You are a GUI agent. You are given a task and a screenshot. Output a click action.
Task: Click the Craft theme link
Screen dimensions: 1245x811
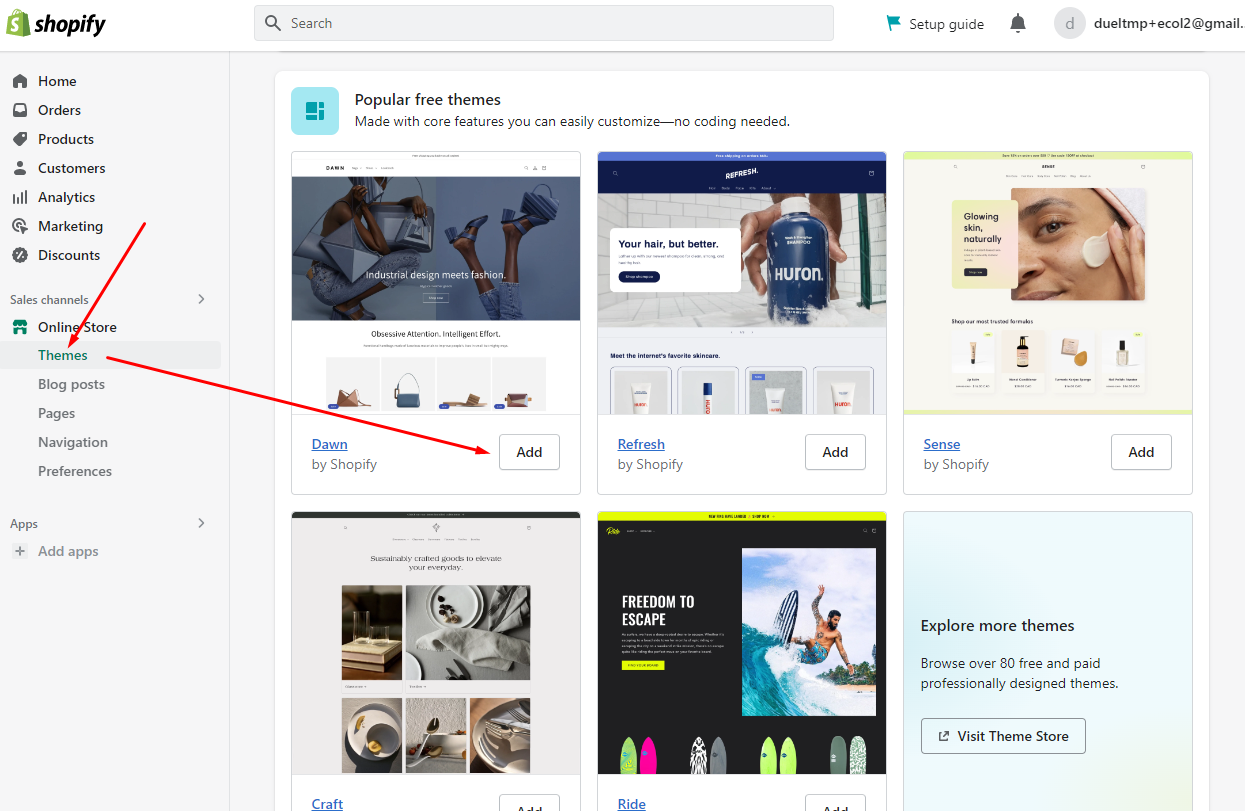327,804
